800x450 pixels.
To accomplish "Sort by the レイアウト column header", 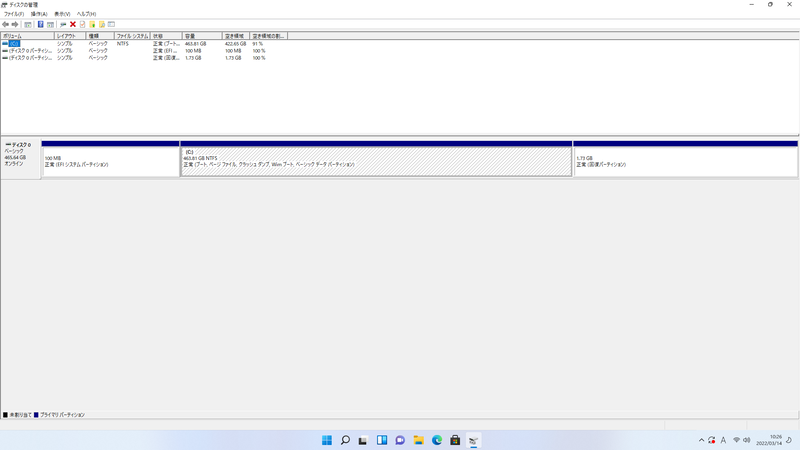I will (70, 36).
